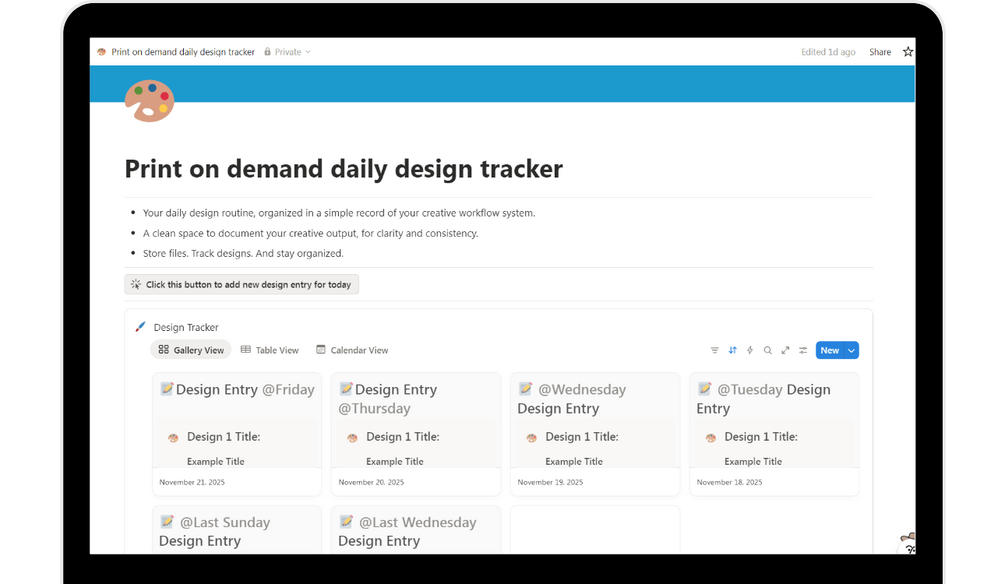Open the search magnifier in database toolbar

pos(767,350)
